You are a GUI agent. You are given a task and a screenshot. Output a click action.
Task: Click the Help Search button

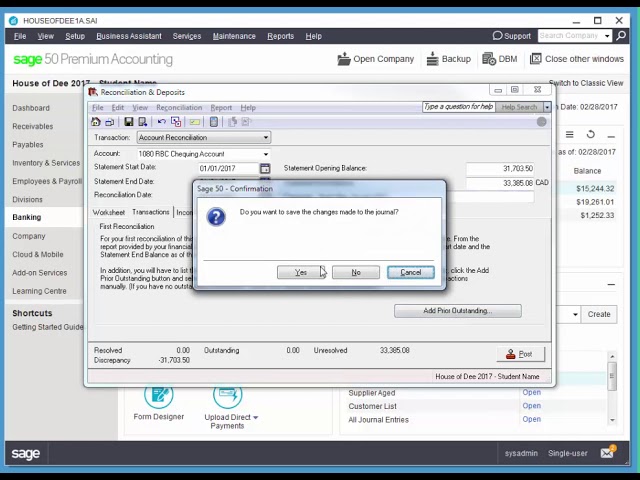[519, 107]
